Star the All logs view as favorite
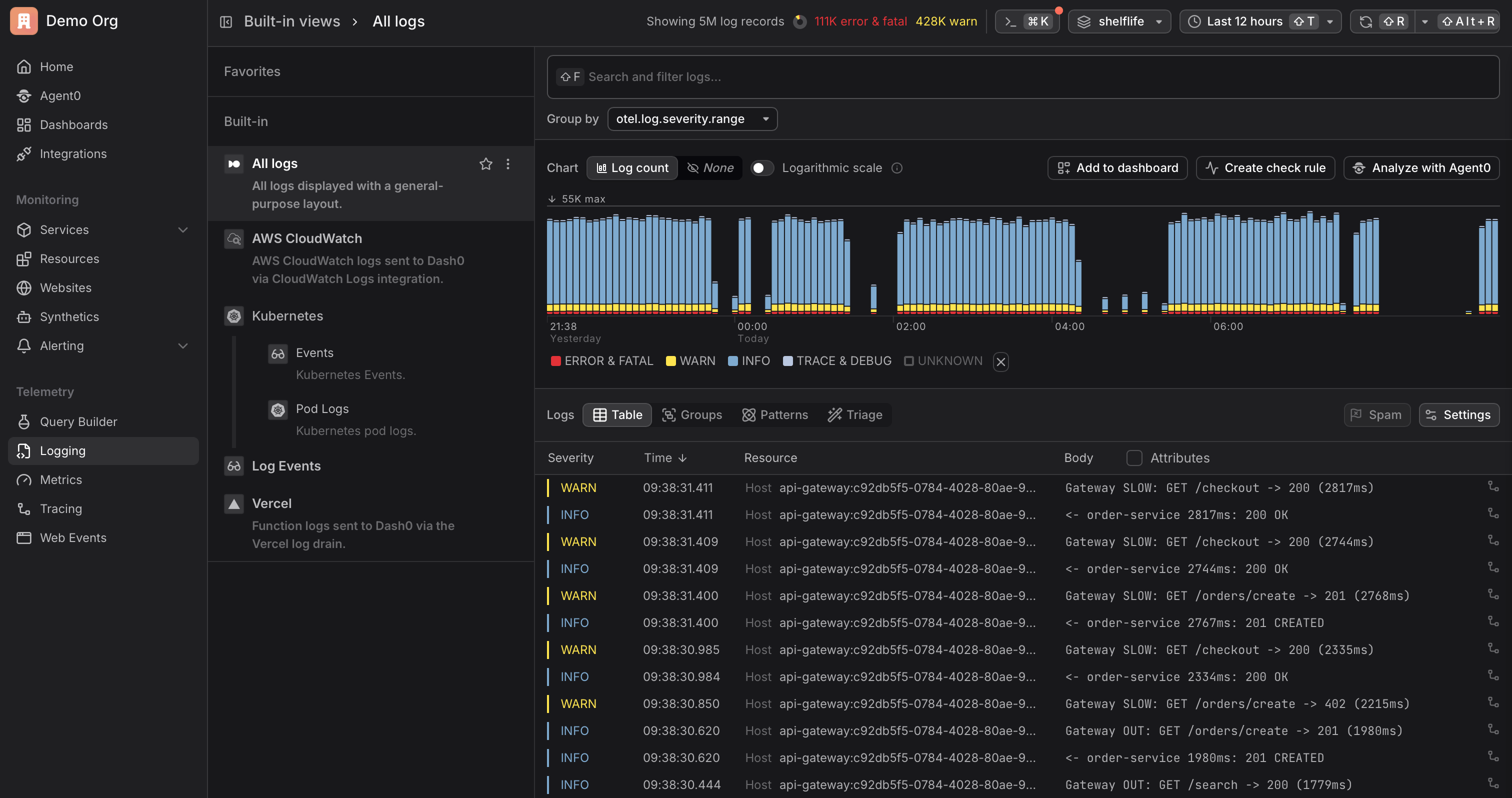The image size is (1512, 798). coord(486,164)
